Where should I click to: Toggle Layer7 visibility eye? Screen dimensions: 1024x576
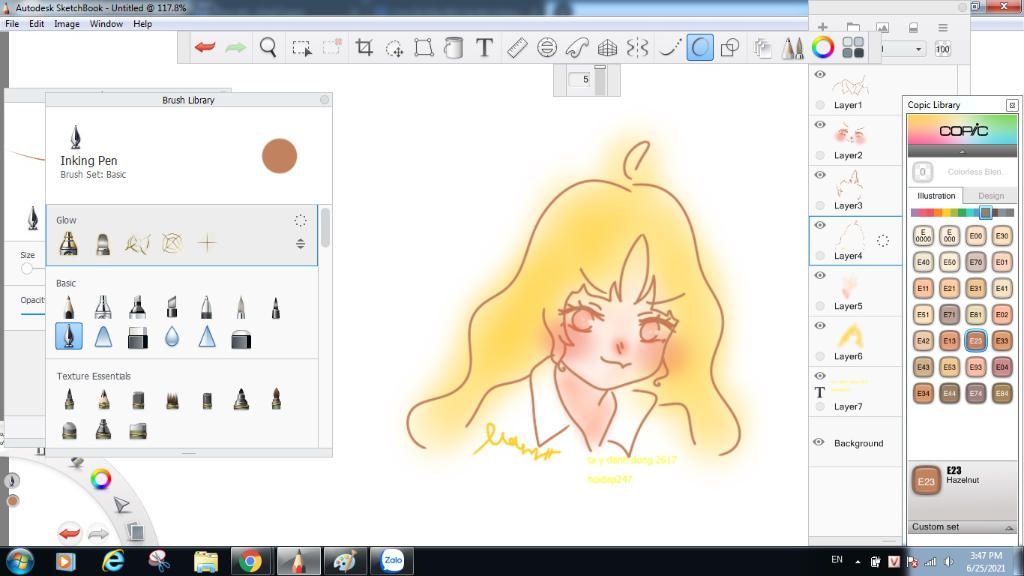[x=820, y=376]
